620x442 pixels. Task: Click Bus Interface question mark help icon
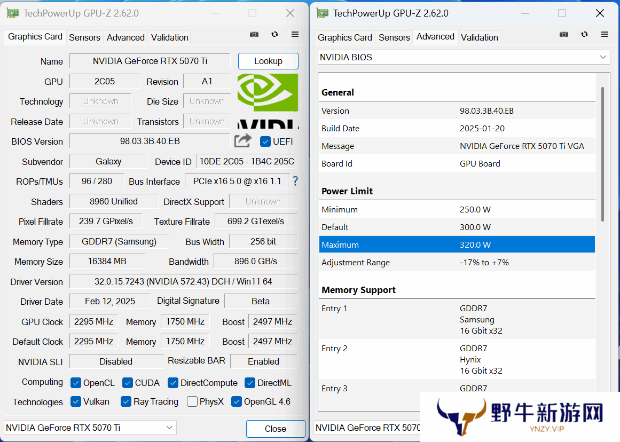pos(295,181)
